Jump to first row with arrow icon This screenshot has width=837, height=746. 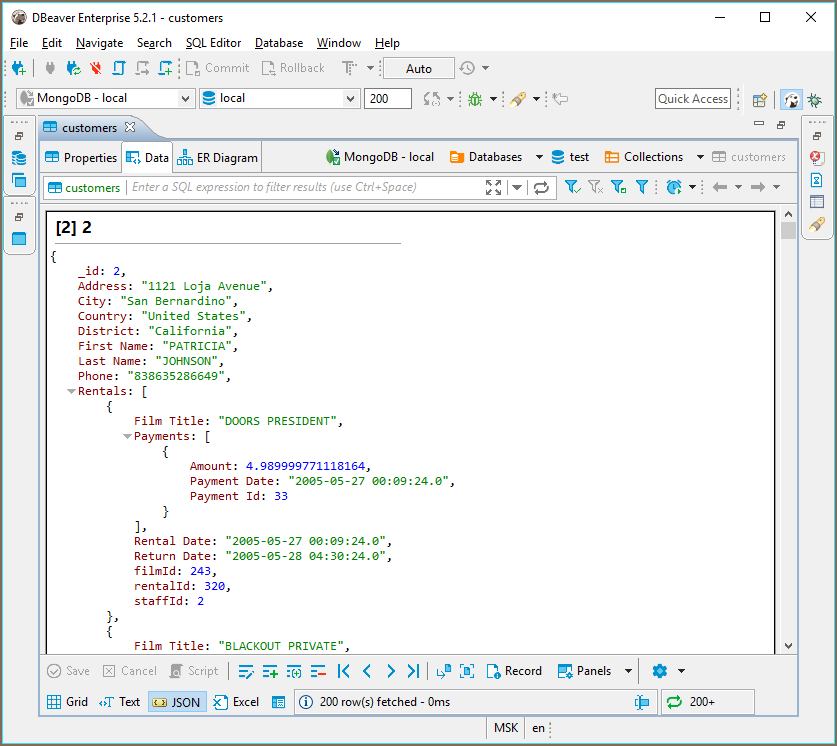pos(344,671)
